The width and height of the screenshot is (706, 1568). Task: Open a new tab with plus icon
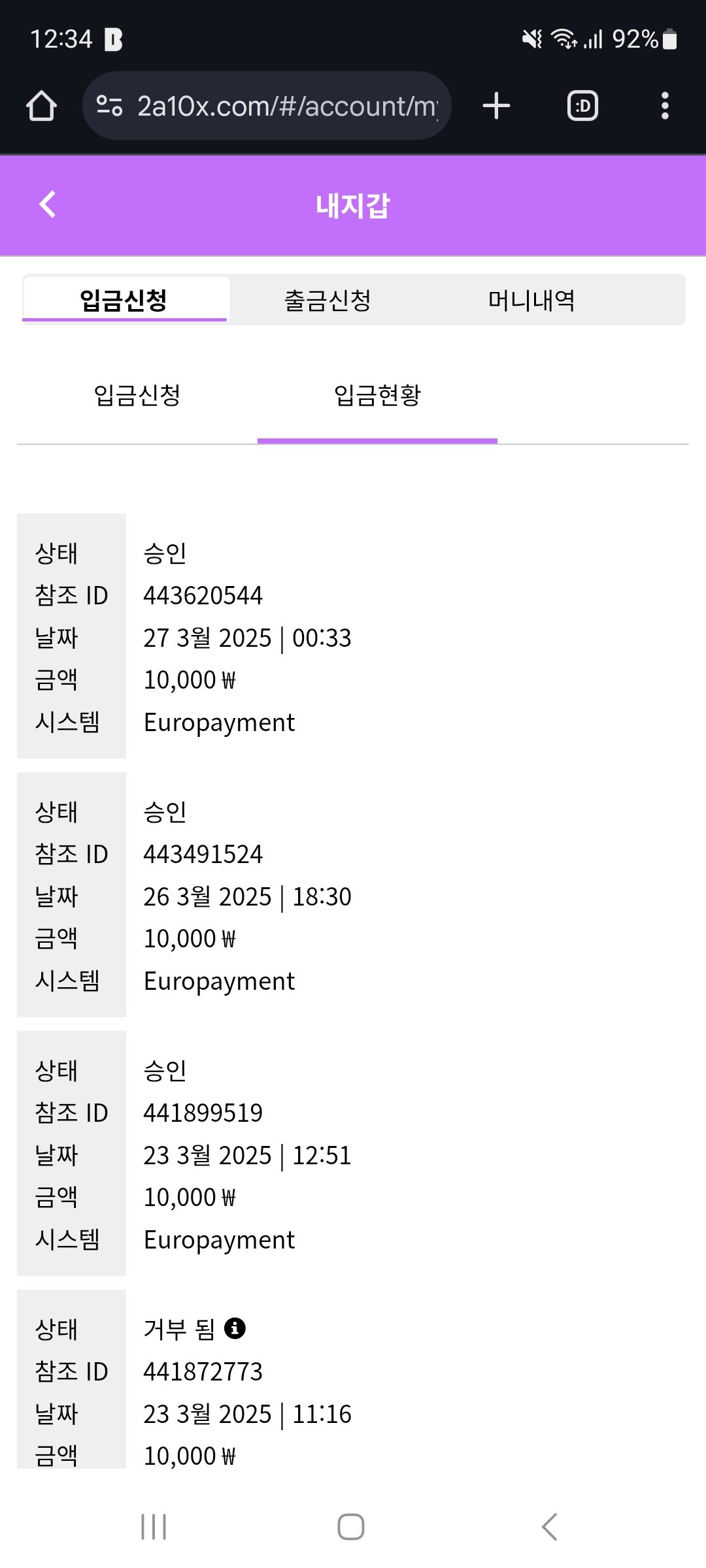496,106
